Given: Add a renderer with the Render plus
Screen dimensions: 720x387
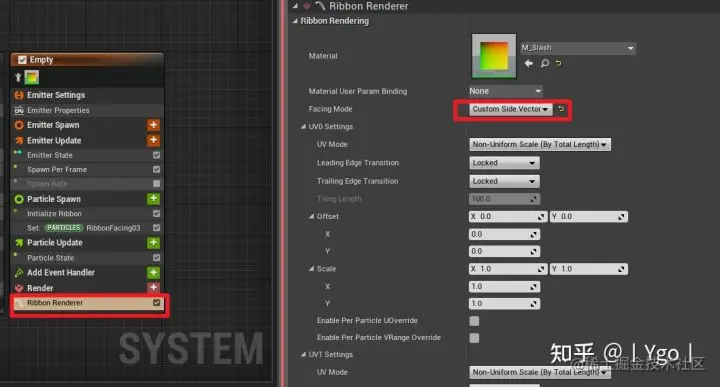Looking at the screenshot, I should pos(153,287).
